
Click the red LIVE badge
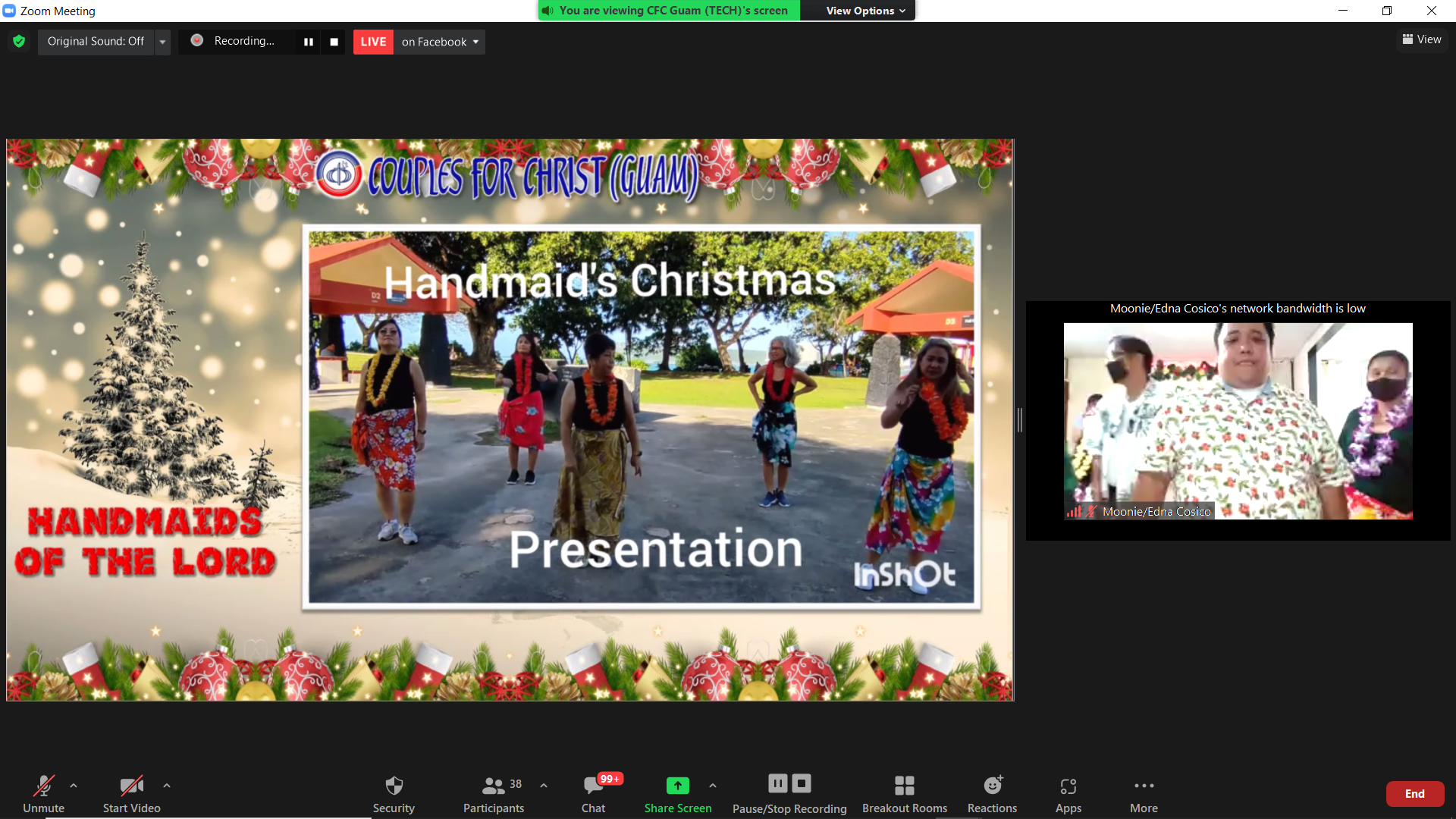373,42
